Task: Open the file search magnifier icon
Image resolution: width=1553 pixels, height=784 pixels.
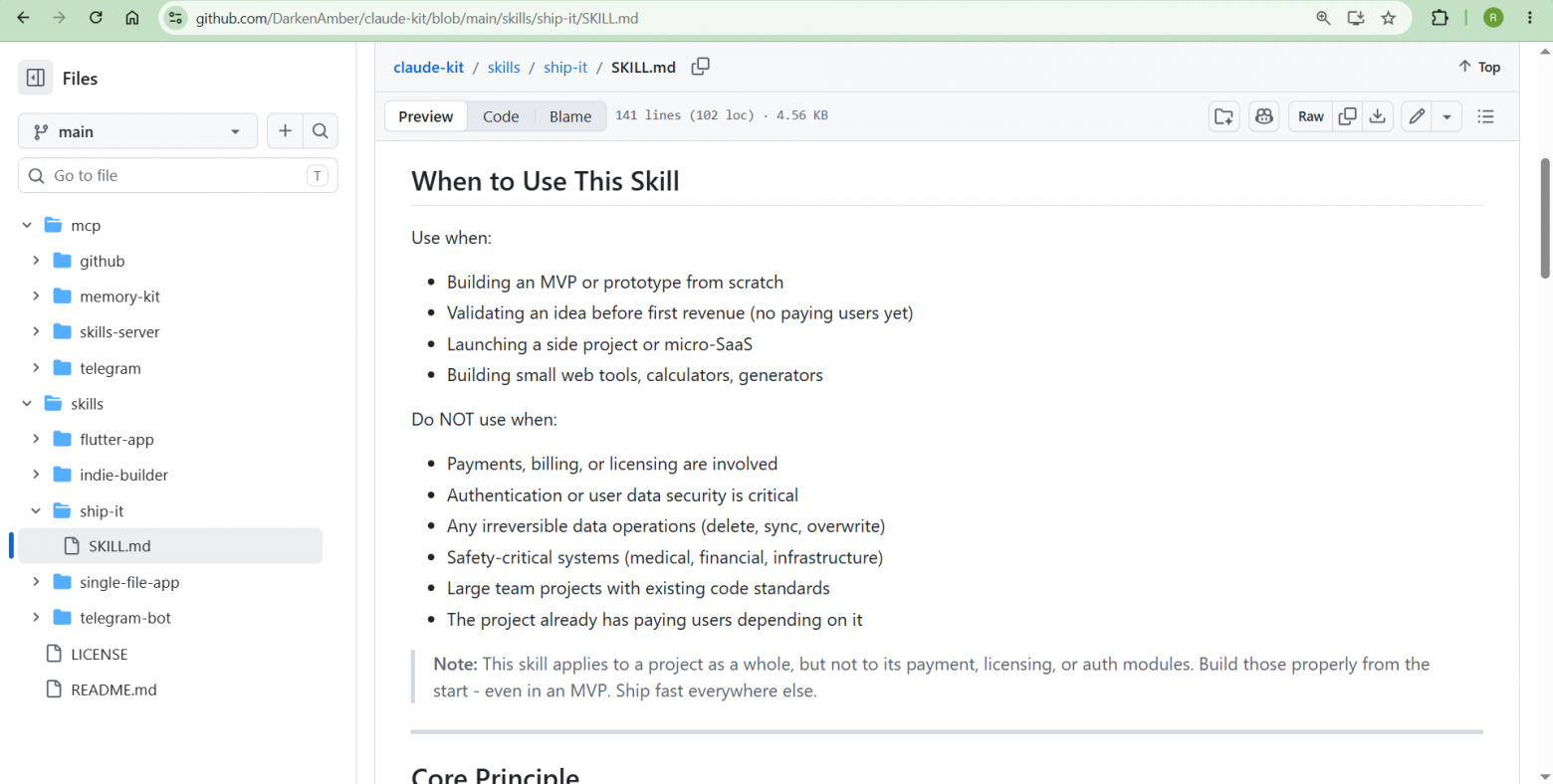Action: tap(321, 131)
